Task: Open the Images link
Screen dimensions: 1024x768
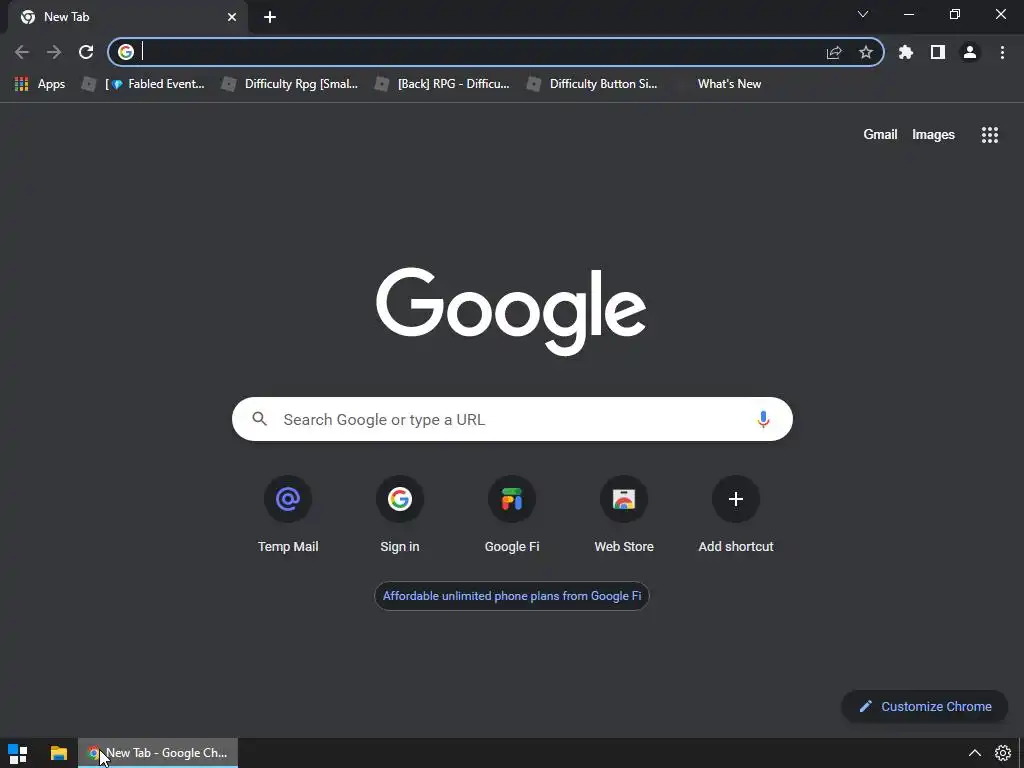Action: point(933,135)
